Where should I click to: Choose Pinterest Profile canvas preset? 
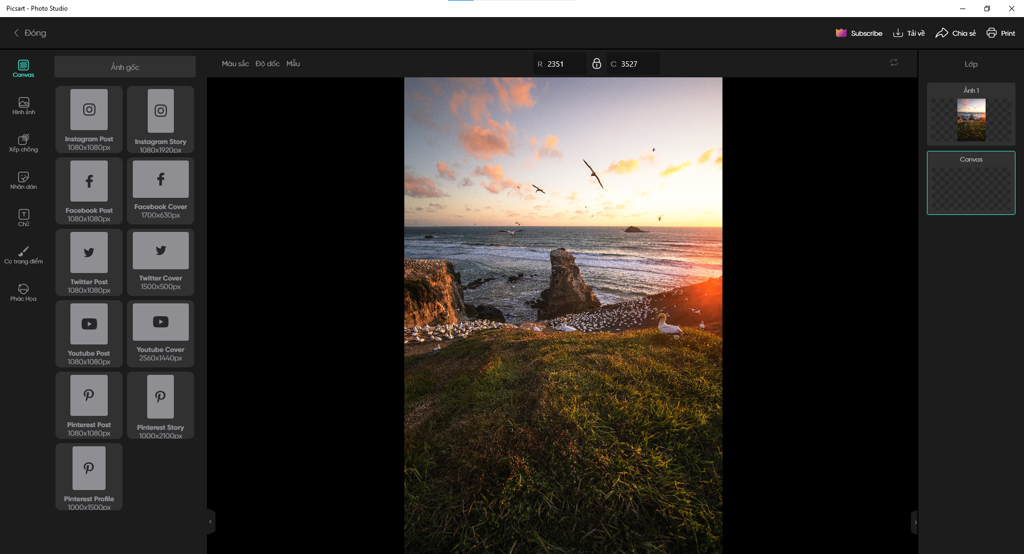89,476
